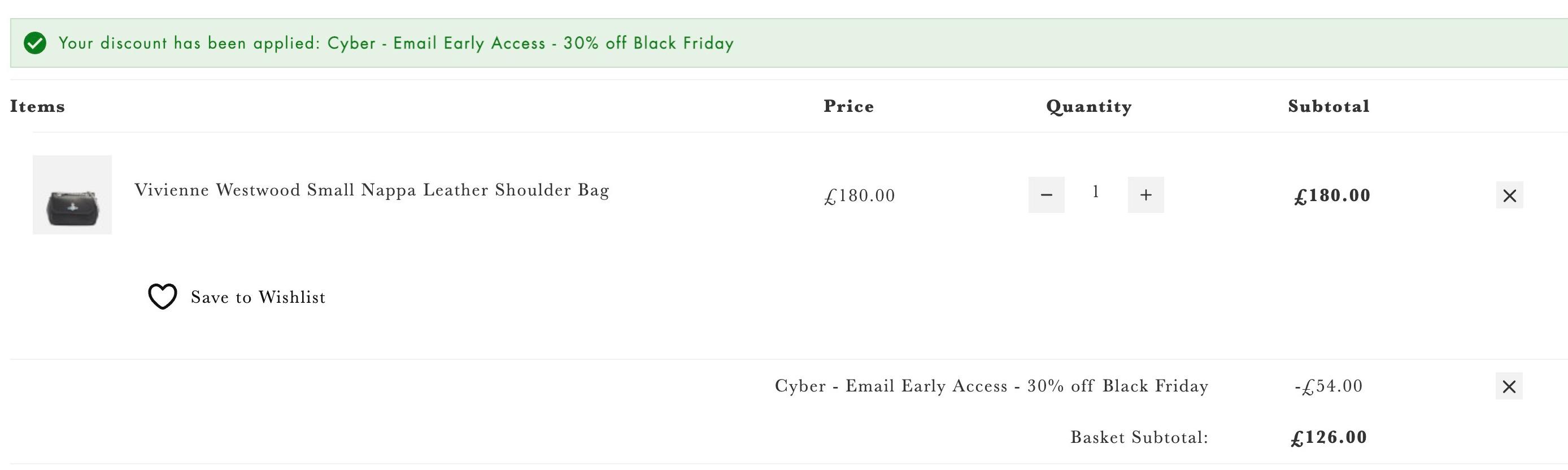This screenshot has height=470, width=1568.
Task: Click the discount applied banner message
Action: click(x=397, y=43)
